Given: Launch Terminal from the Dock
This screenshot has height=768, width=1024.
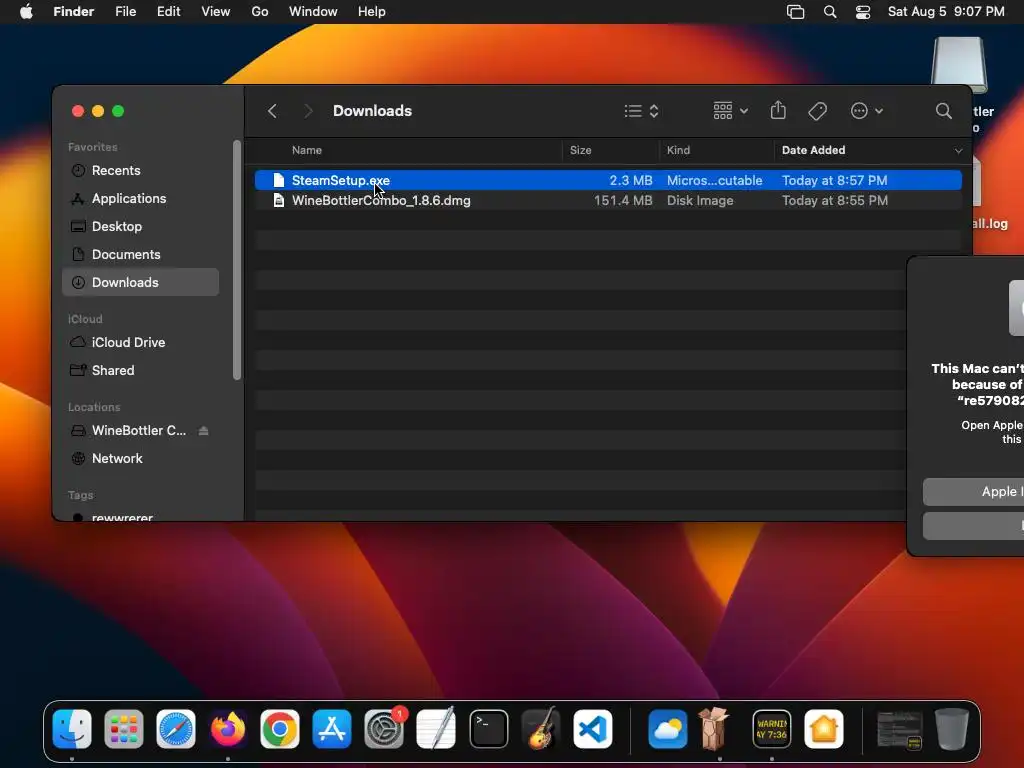Looking at the screenshot, I should coord(488,729).
